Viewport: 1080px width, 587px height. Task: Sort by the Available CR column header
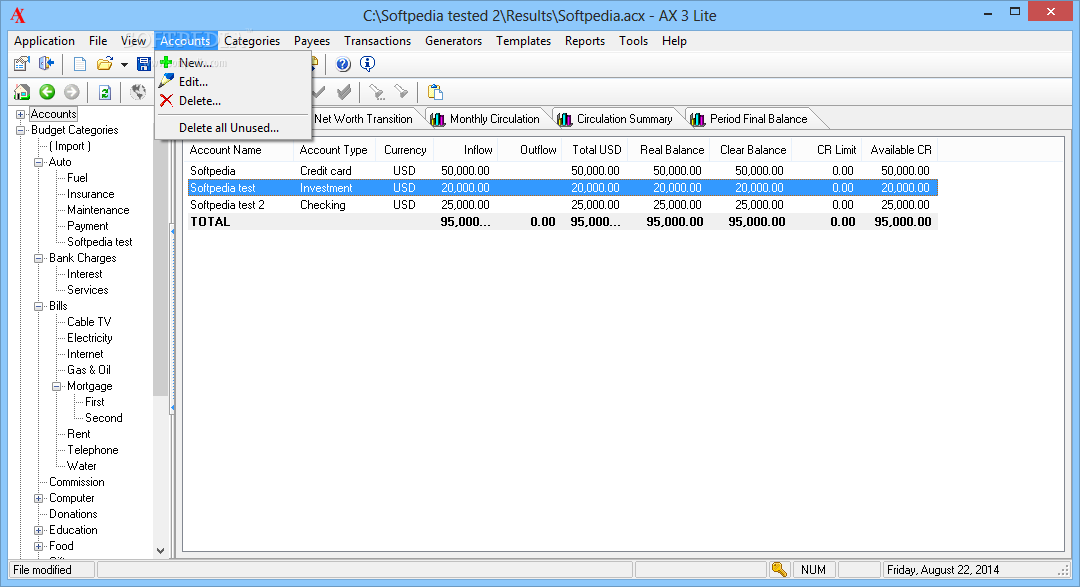(900, 150)
